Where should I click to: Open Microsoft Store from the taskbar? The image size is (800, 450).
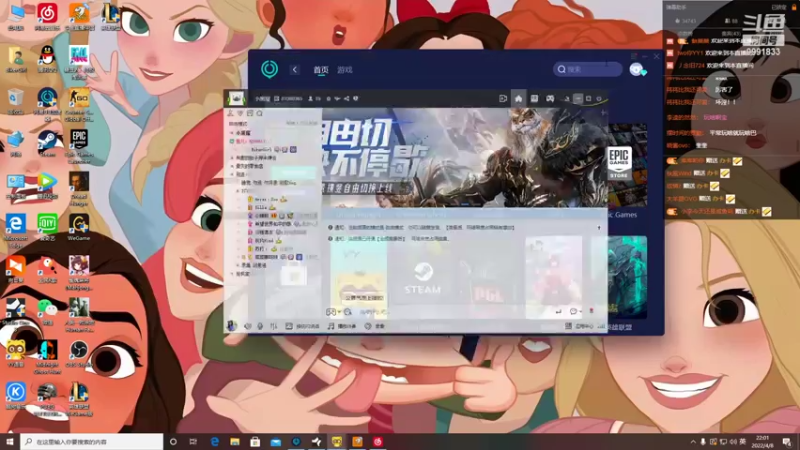255,441
